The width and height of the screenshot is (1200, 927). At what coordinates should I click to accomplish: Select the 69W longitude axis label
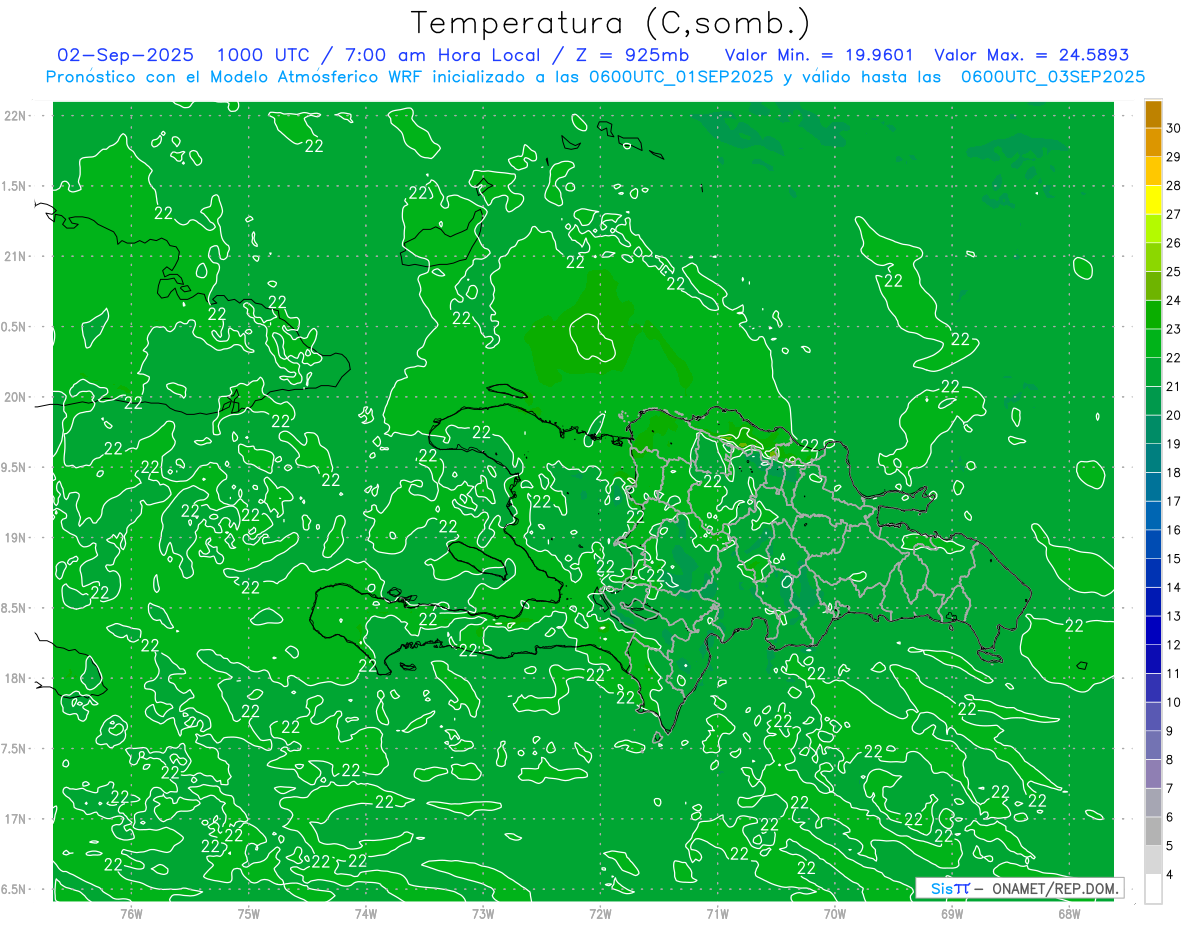pyautogui.click(x=952, y=914)
